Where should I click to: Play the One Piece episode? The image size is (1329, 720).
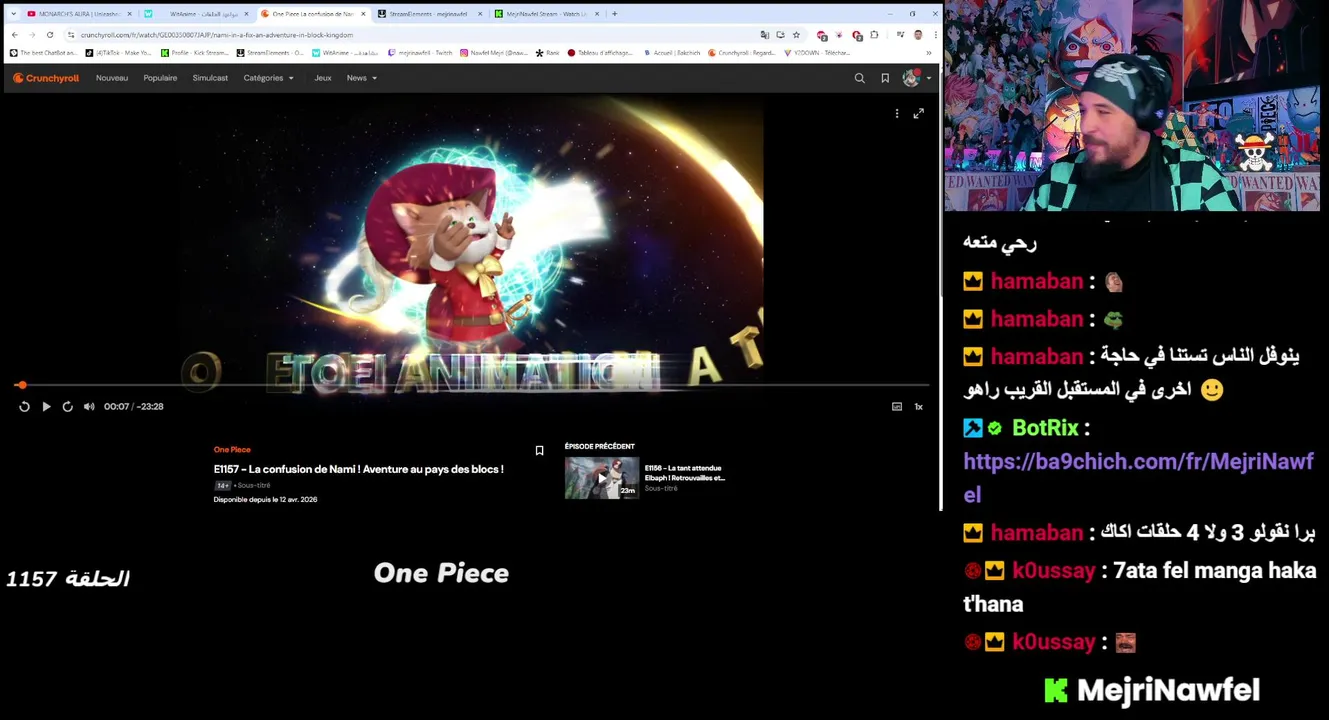(x=46, y=406)
